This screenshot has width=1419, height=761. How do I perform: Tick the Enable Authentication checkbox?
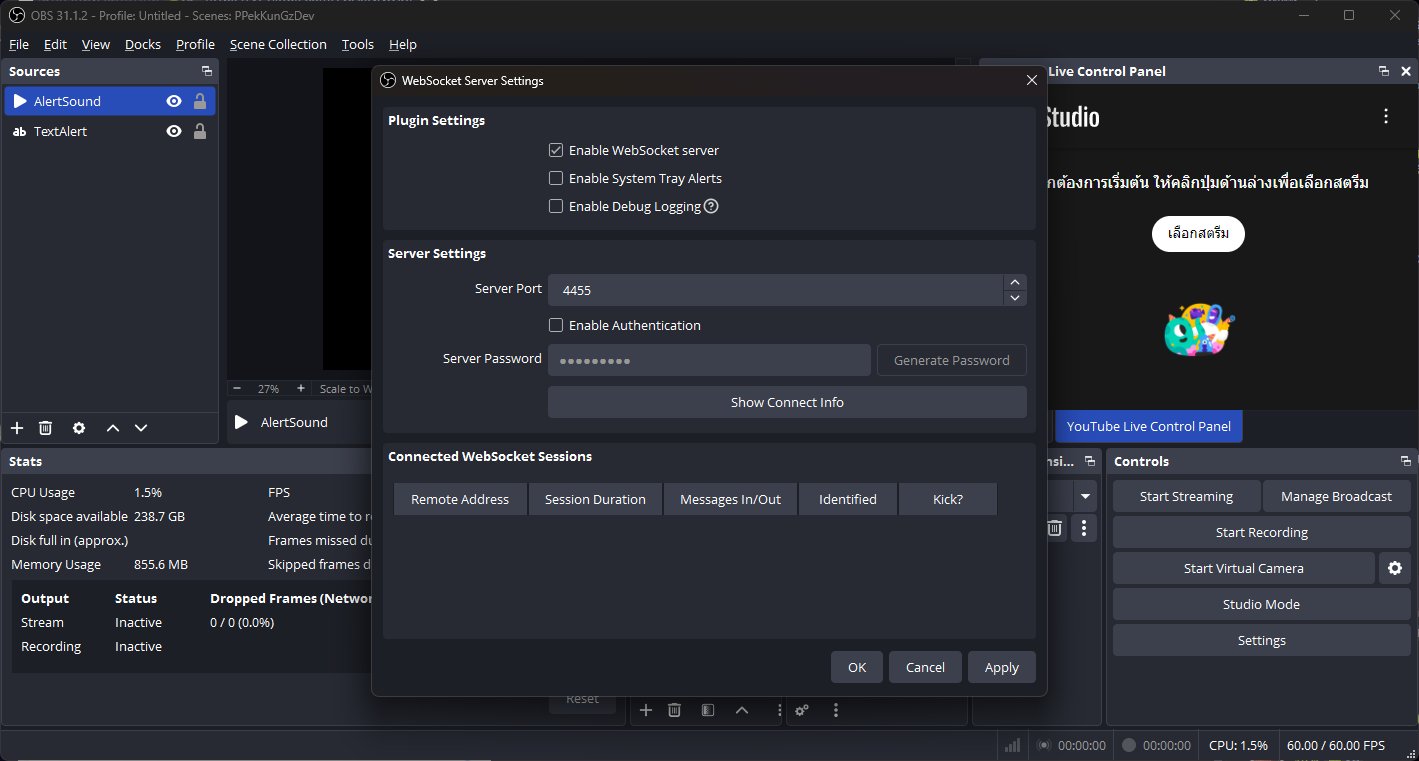[556, 325]
